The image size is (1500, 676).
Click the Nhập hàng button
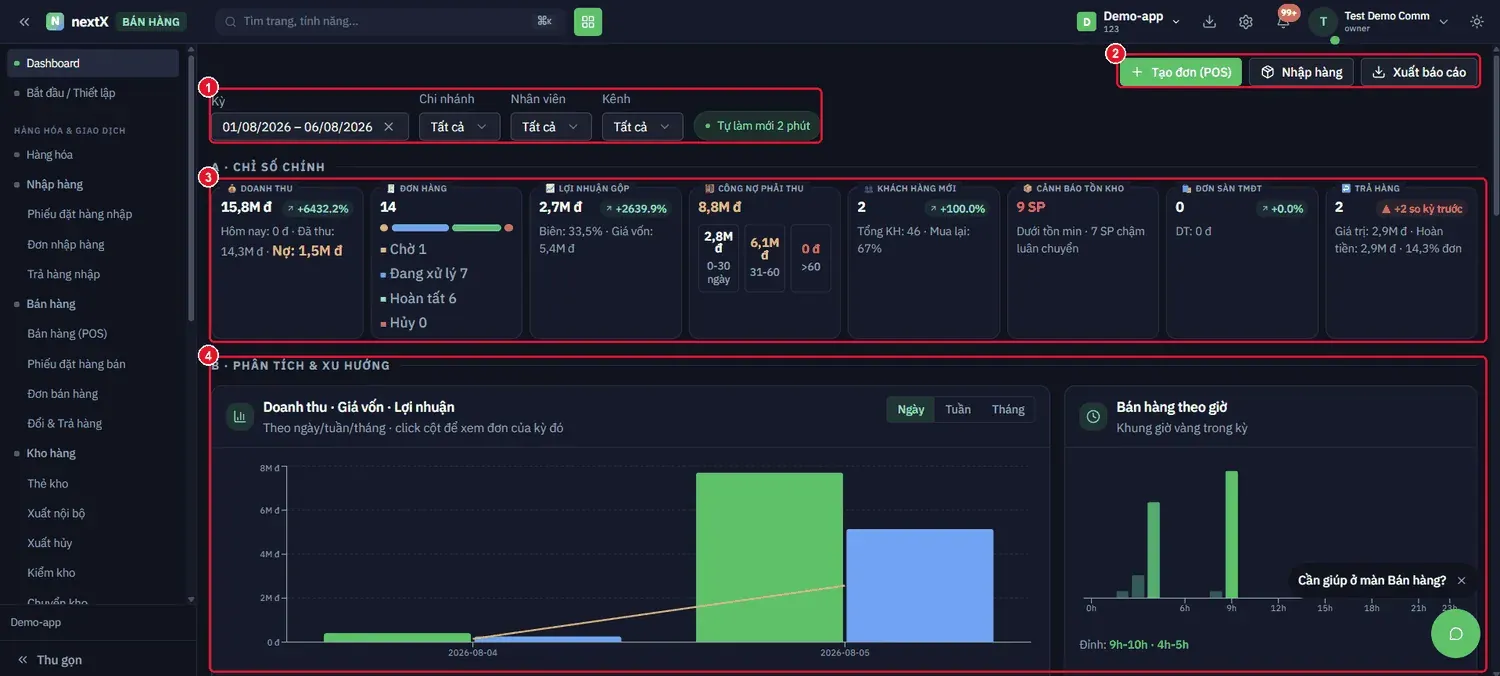(1302, 72)
